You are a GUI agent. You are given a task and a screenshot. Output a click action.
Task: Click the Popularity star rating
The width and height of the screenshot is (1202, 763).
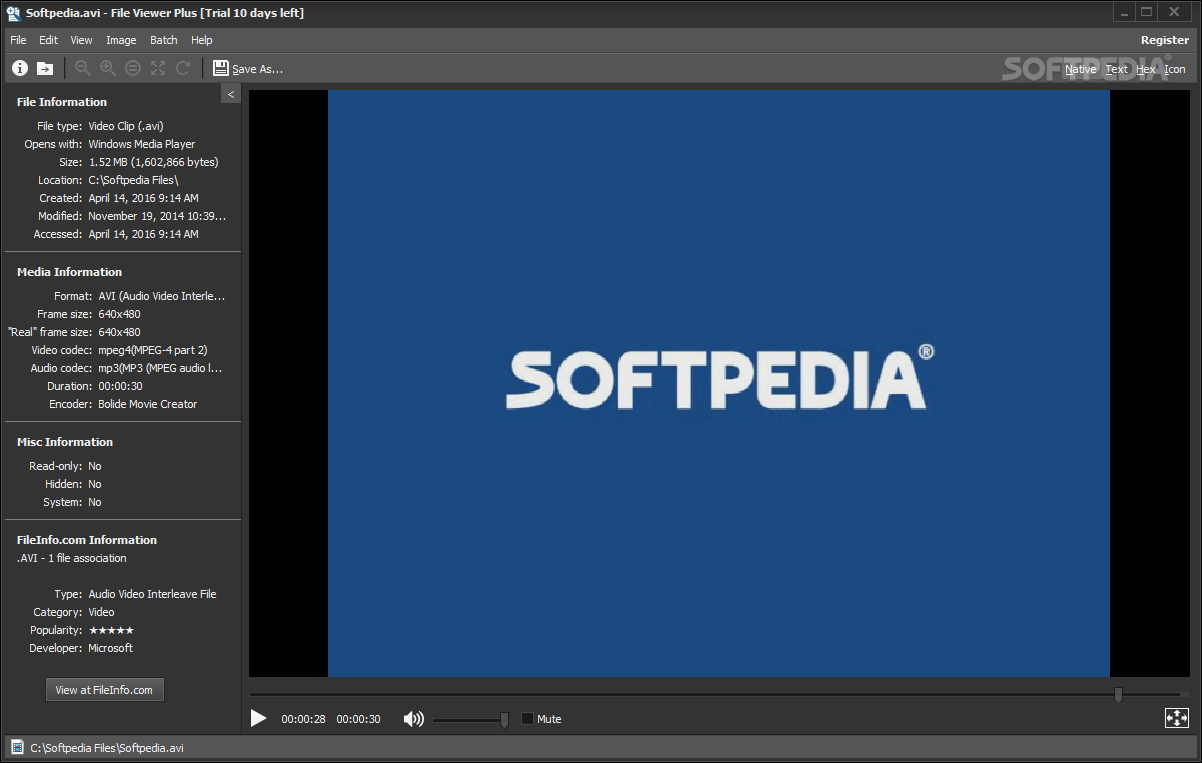pos(111,630)
